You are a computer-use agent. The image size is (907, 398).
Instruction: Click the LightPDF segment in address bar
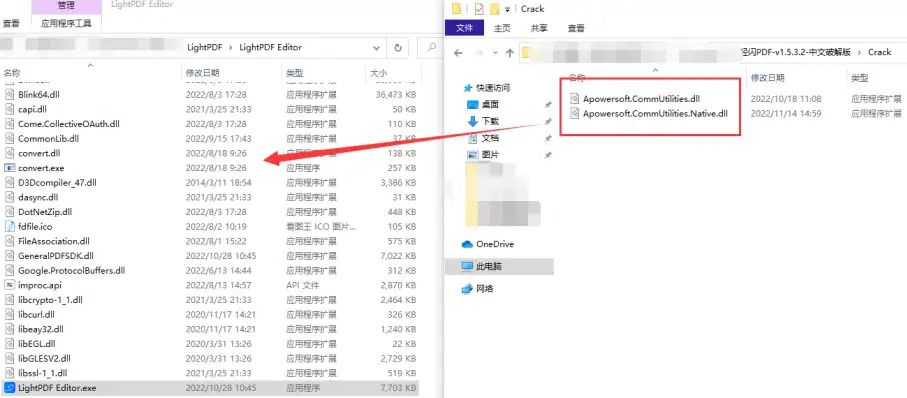[x=205, y=47]
